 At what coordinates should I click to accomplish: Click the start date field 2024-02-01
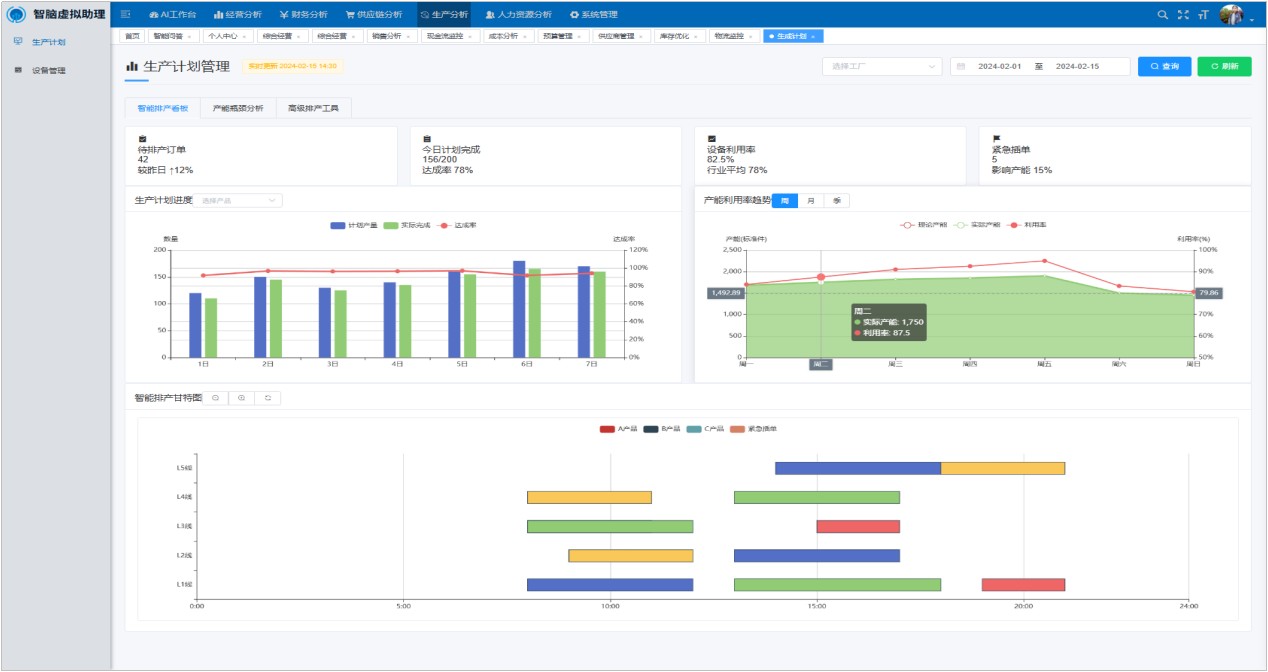point(1000,67)
